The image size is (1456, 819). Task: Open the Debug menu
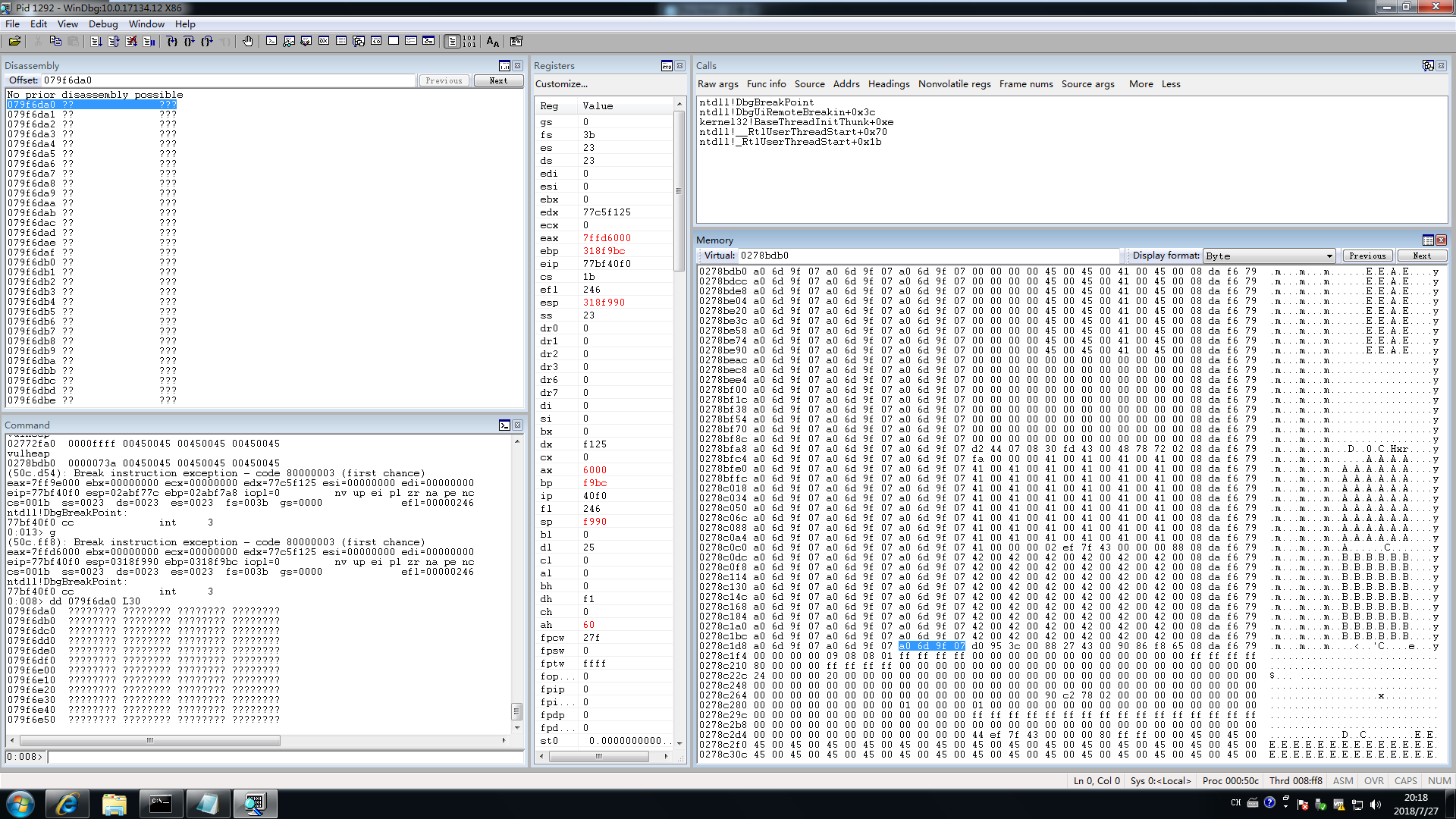(x=103, y=24)
